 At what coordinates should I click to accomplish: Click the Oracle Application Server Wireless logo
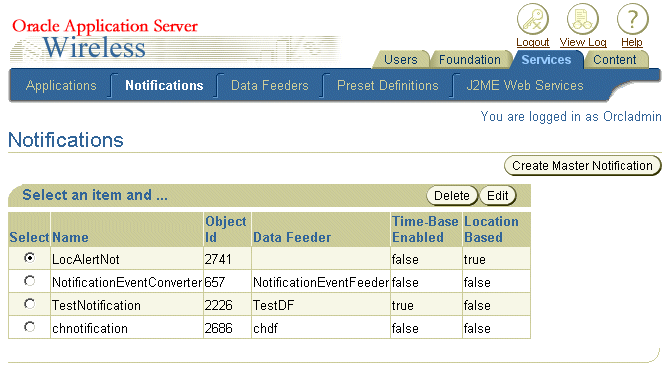(105, 39)
